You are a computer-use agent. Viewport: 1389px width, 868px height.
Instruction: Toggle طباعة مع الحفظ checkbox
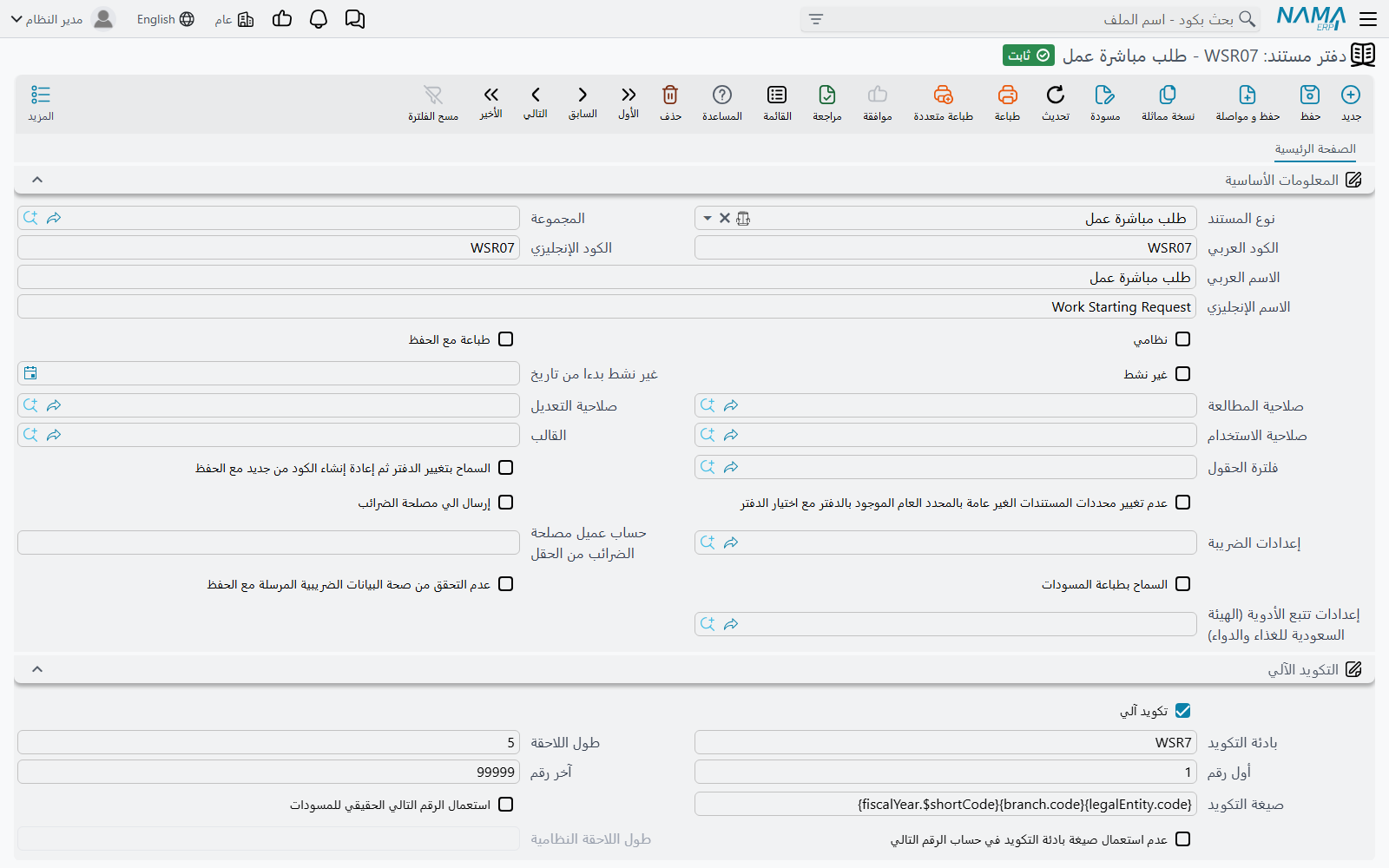506,339
